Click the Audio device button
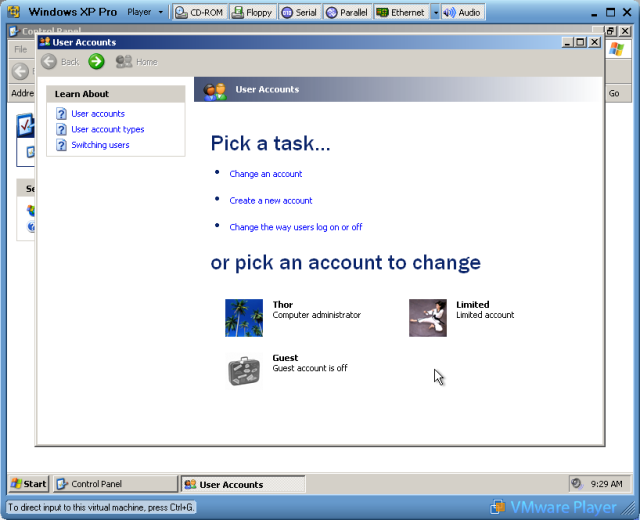 pos(463,13)
